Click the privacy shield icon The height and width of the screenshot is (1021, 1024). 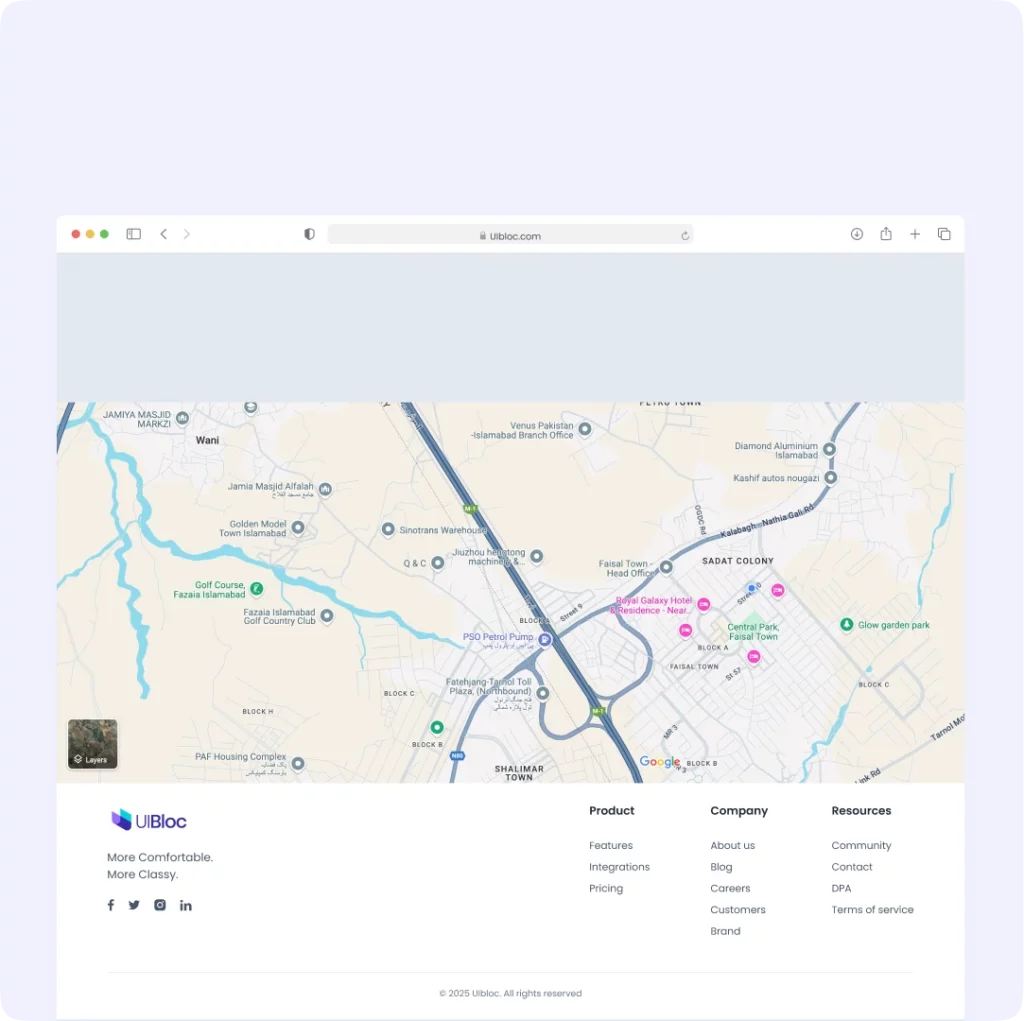point(310,234)
